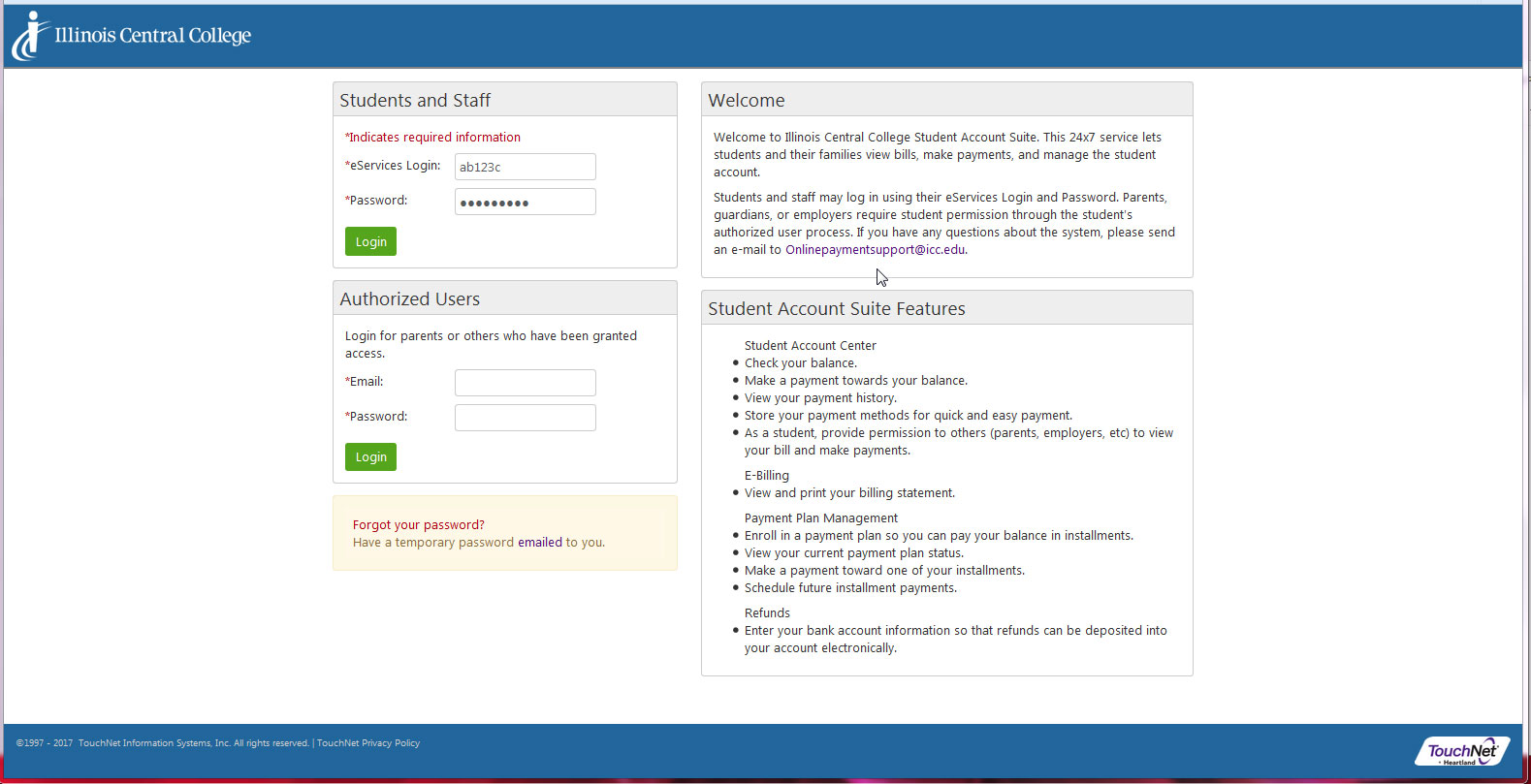
Task: Click 'Make a payment towards your balance.' bullet
Action: point(856,381)
